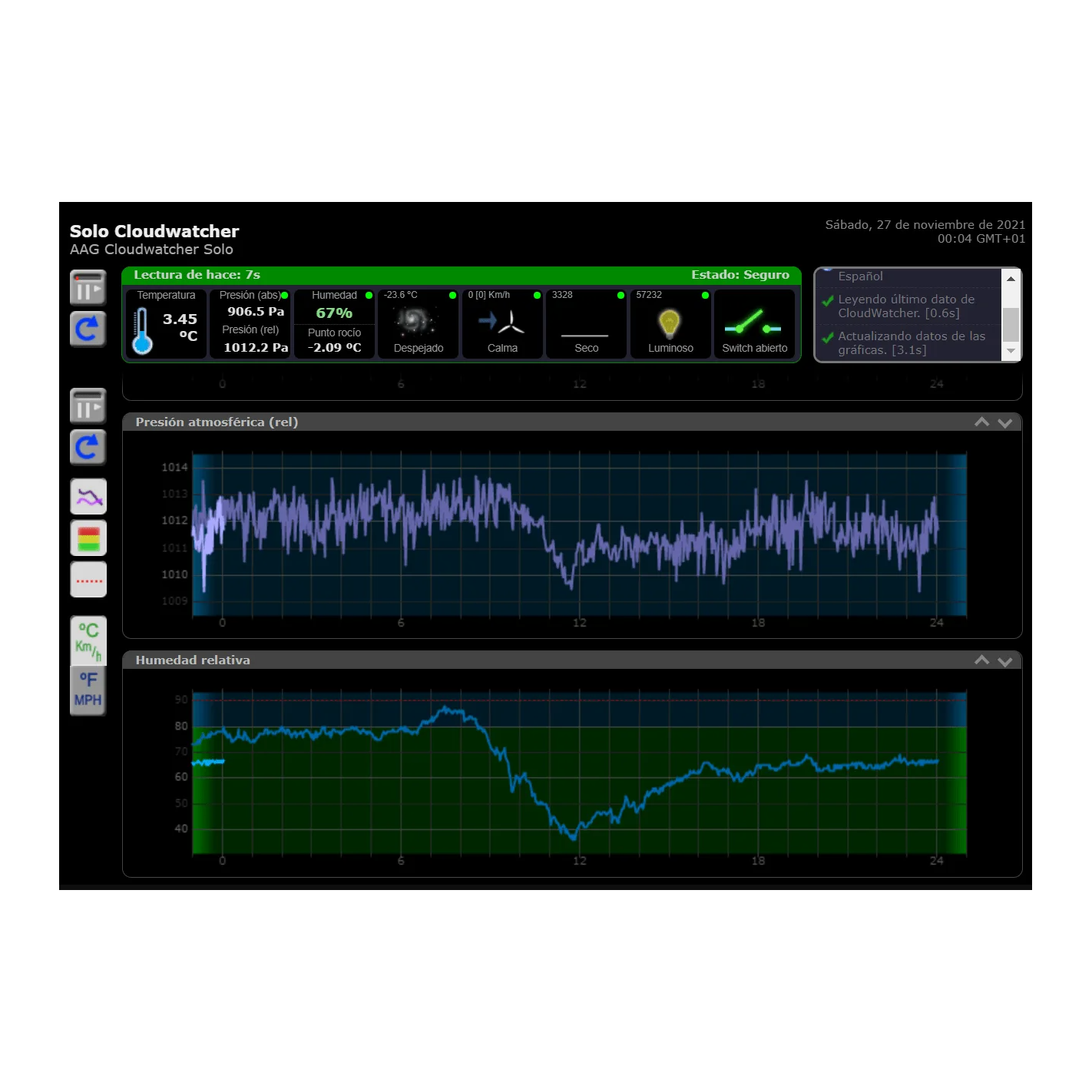
Task: Click the Leyendo último dato de CloudWatcher message
Action: [x=906, y=306]
